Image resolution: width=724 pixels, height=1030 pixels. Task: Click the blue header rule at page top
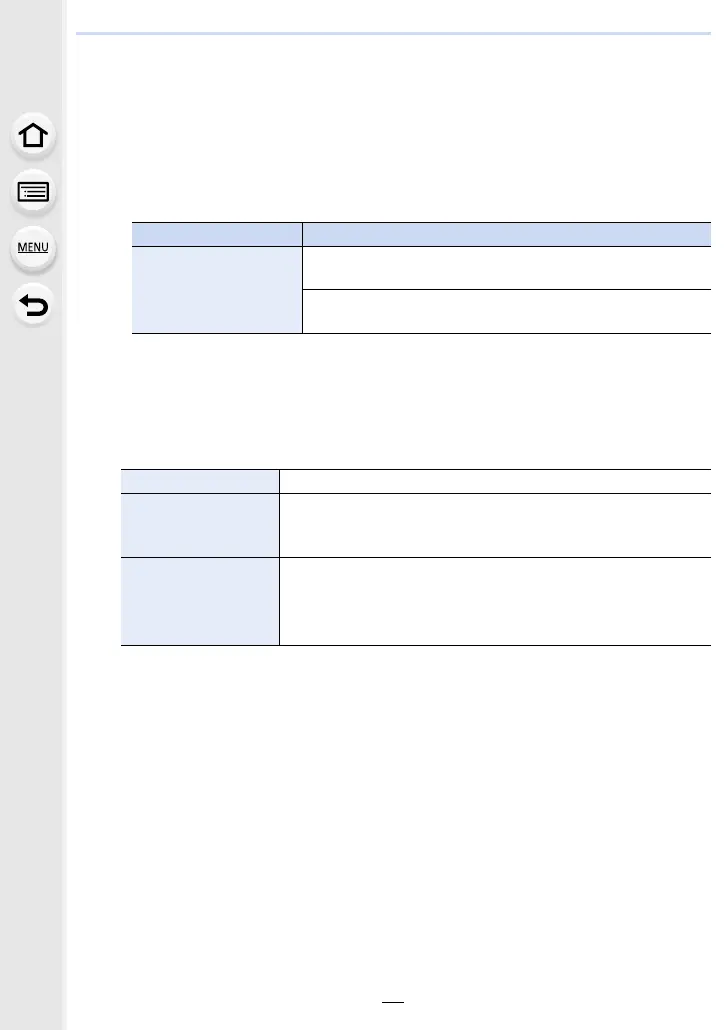(393, 34)
